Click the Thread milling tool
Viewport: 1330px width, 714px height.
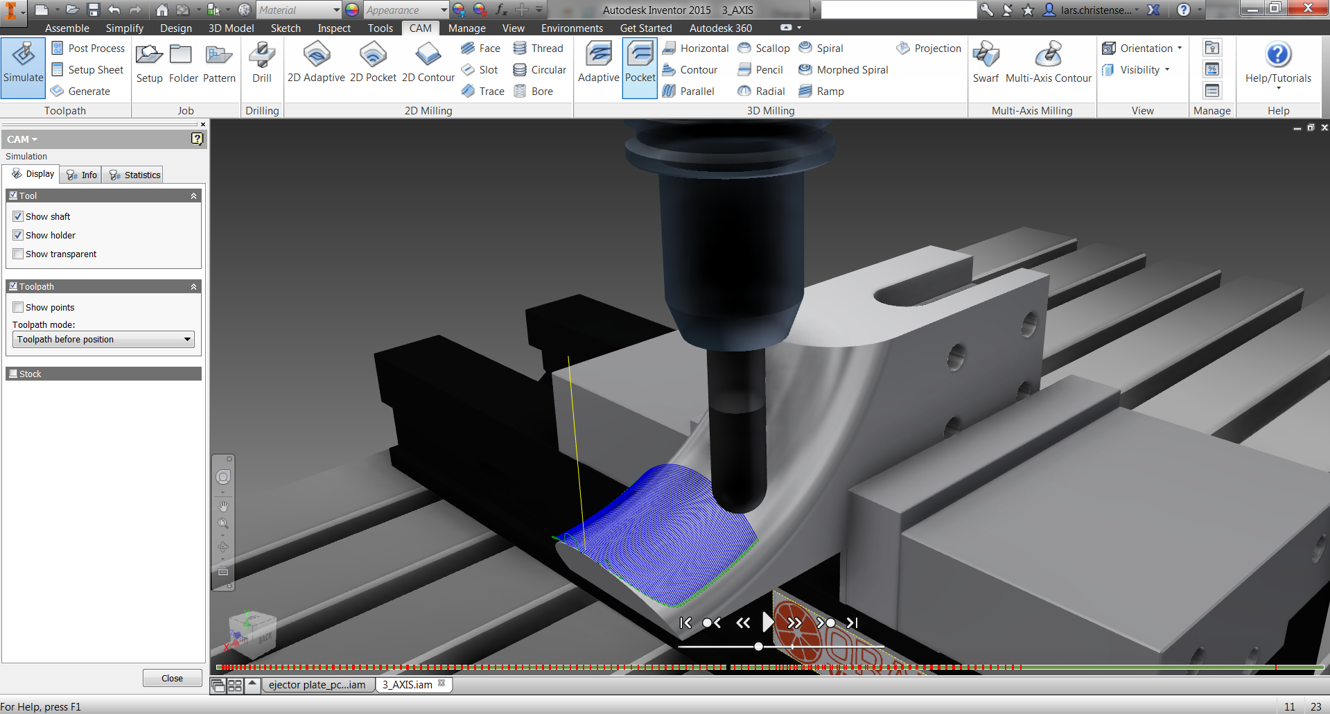(x=538, y=48)
